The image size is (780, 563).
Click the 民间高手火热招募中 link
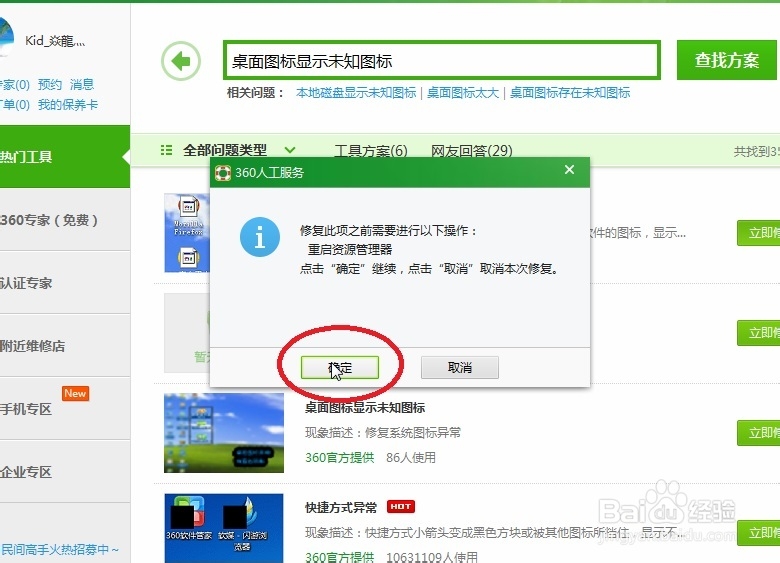coord(60,550)
